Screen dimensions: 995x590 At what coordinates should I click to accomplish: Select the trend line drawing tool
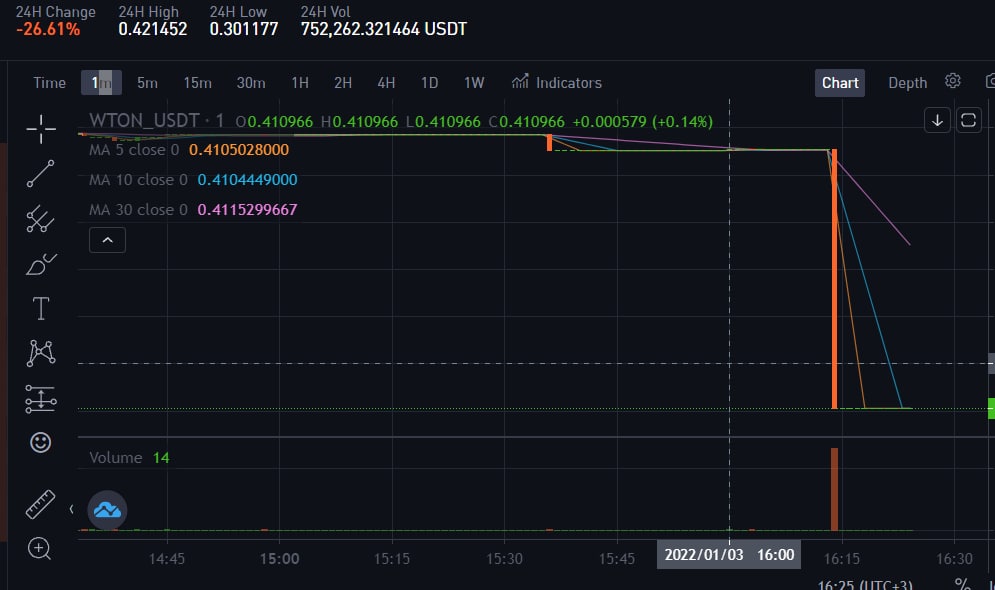tap(41, 174)
